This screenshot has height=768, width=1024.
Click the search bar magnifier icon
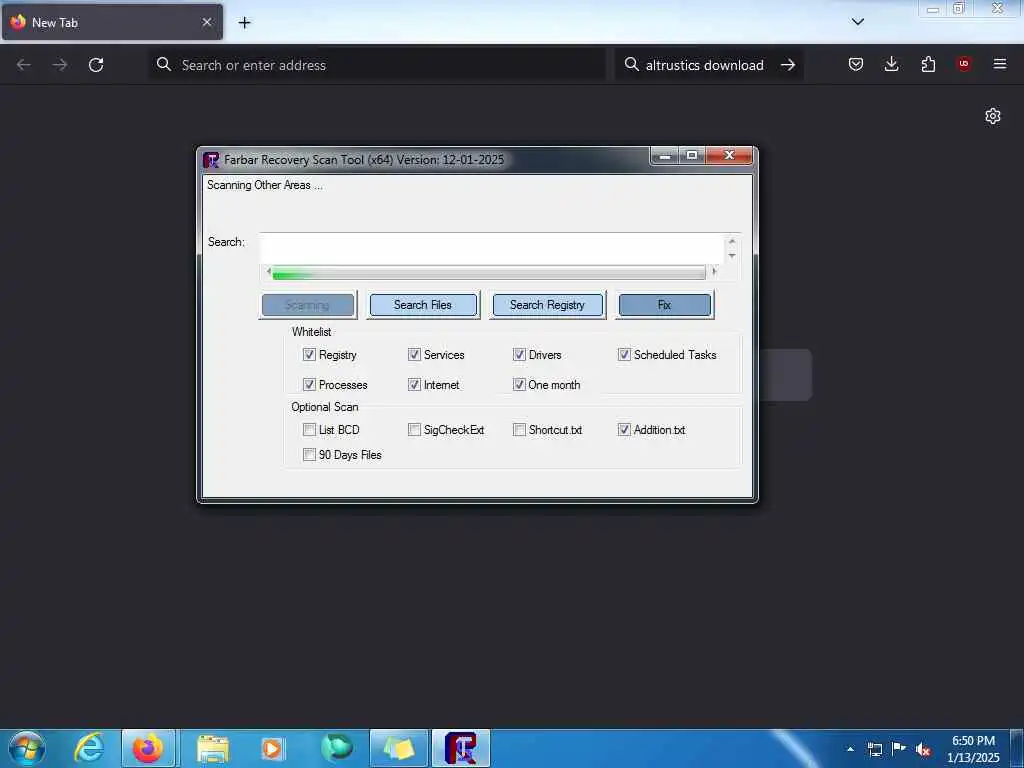click(632, 64)
